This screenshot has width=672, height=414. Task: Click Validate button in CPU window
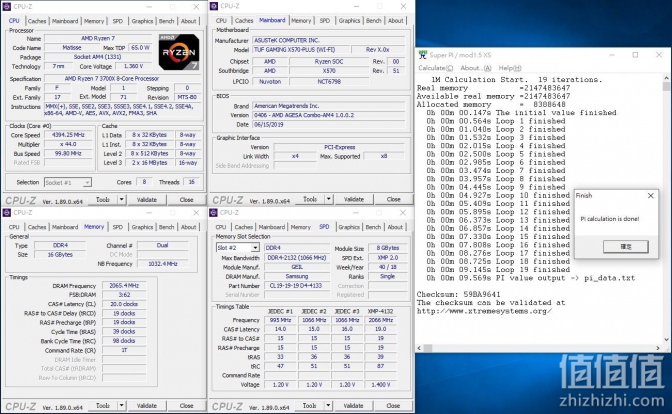tap(147, 200)
